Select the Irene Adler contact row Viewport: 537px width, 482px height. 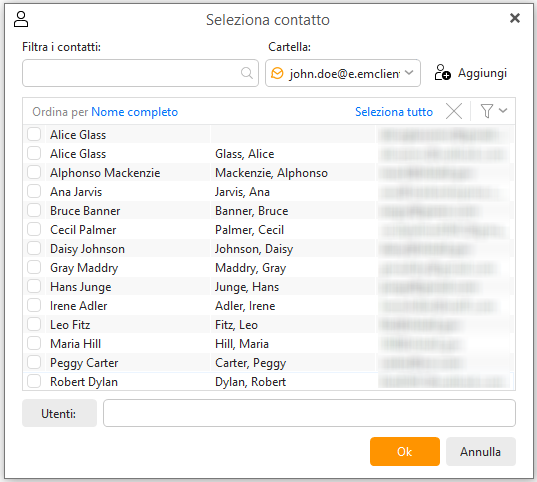(x=269, y=306)
